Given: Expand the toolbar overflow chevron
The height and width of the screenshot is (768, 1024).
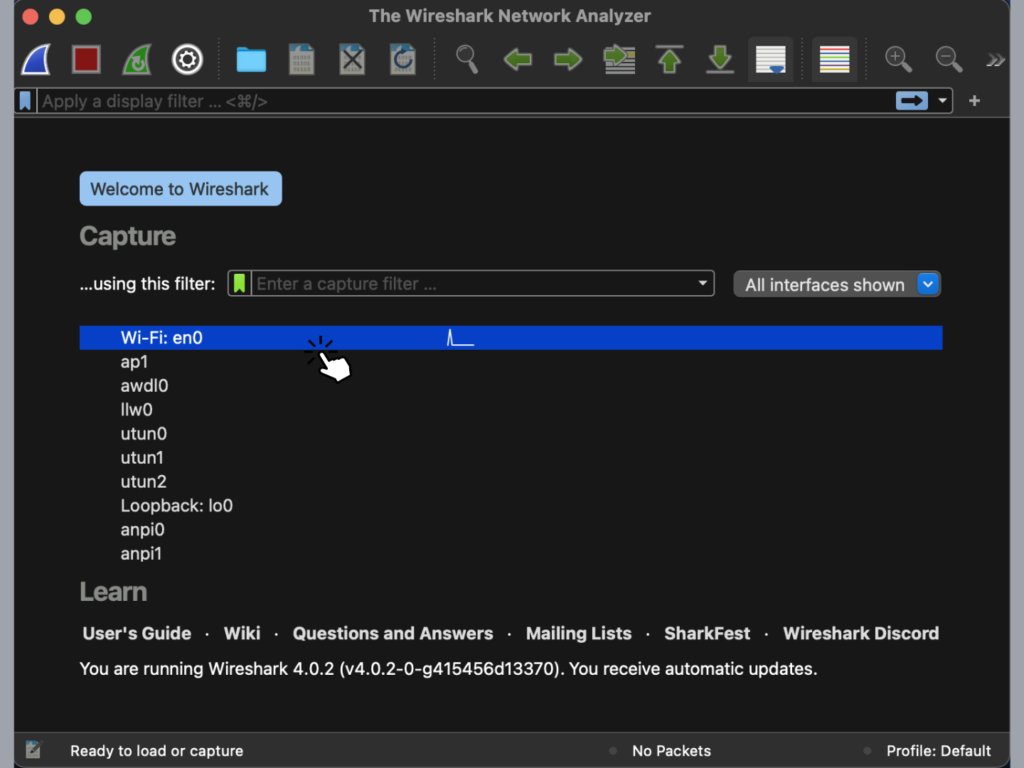Looking at the screenshot, I should 995,60.
